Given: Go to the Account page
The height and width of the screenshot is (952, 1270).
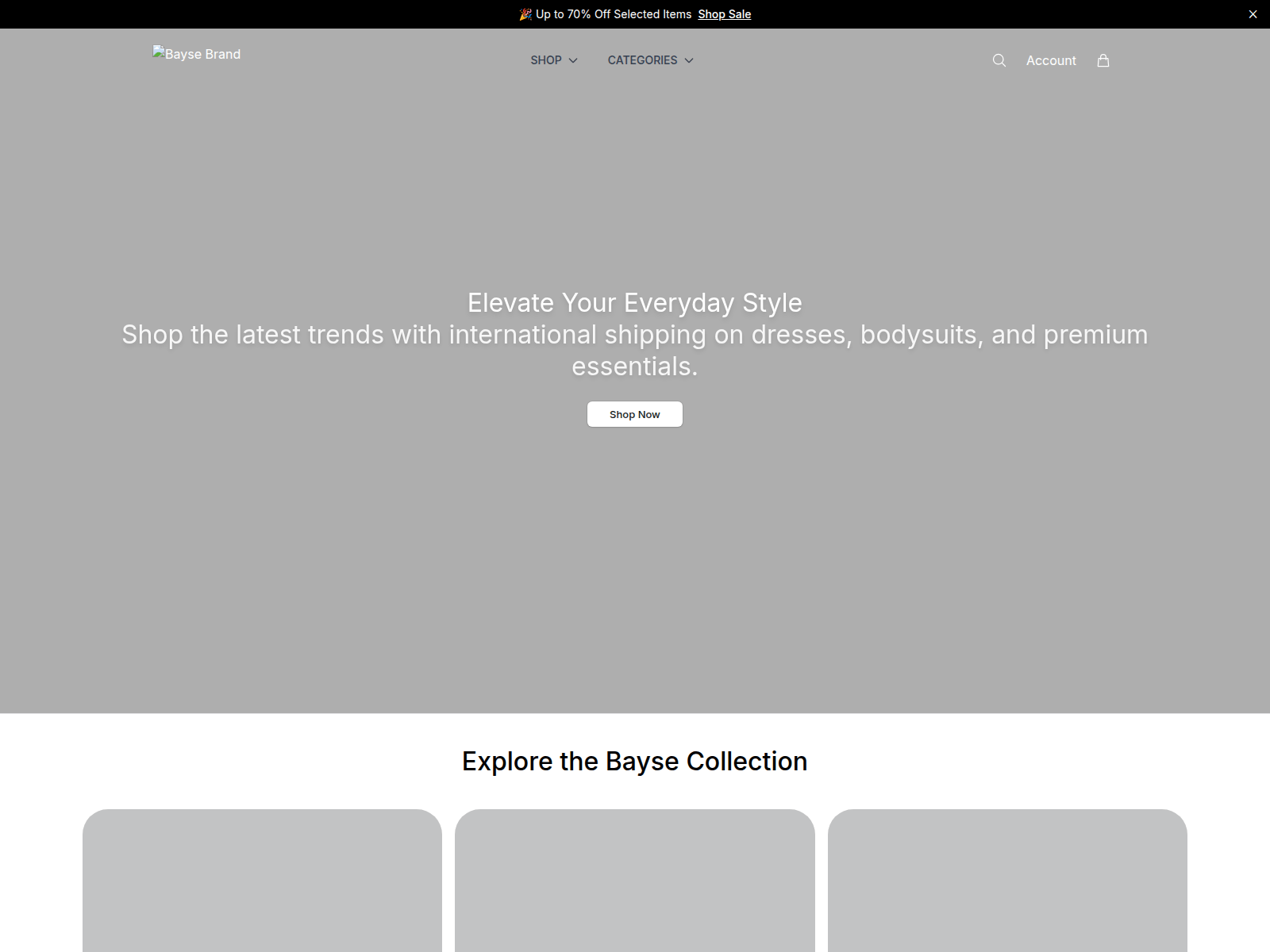Looking at the screenshot, I should (1051, 60).
